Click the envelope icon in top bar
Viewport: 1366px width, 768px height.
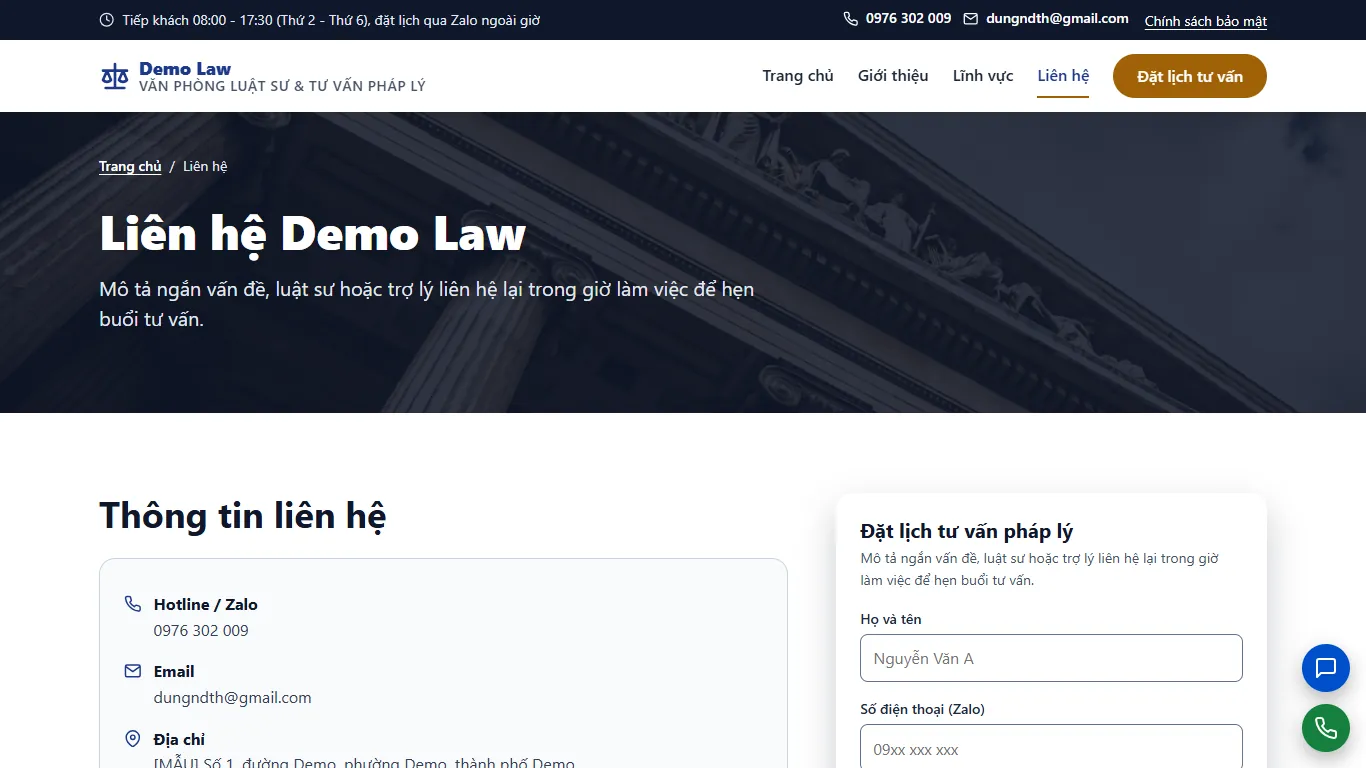[970, 19]
